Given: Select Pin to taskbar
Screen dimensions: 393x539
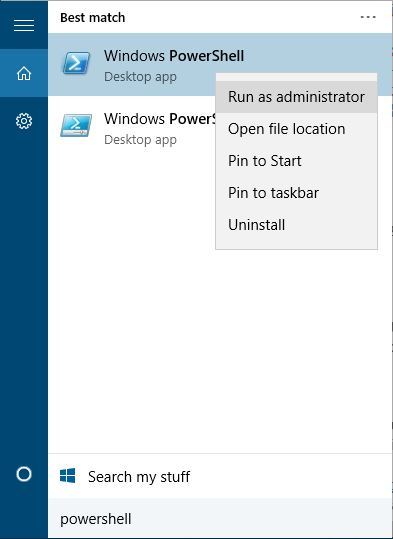Looking at the screenshot, I should click(x=296, y=193).
